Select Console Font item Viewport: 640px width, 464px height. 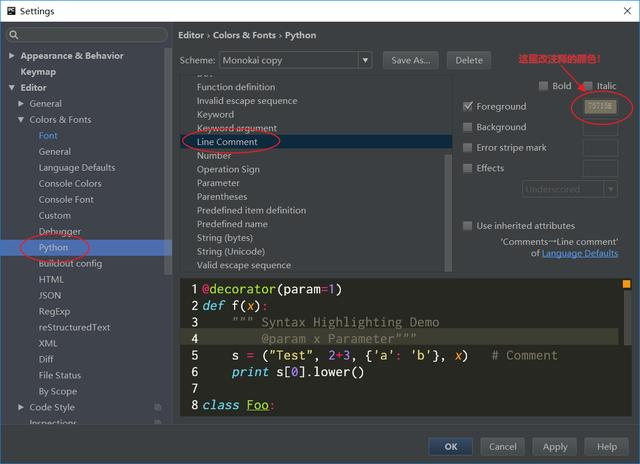point(66,200)
